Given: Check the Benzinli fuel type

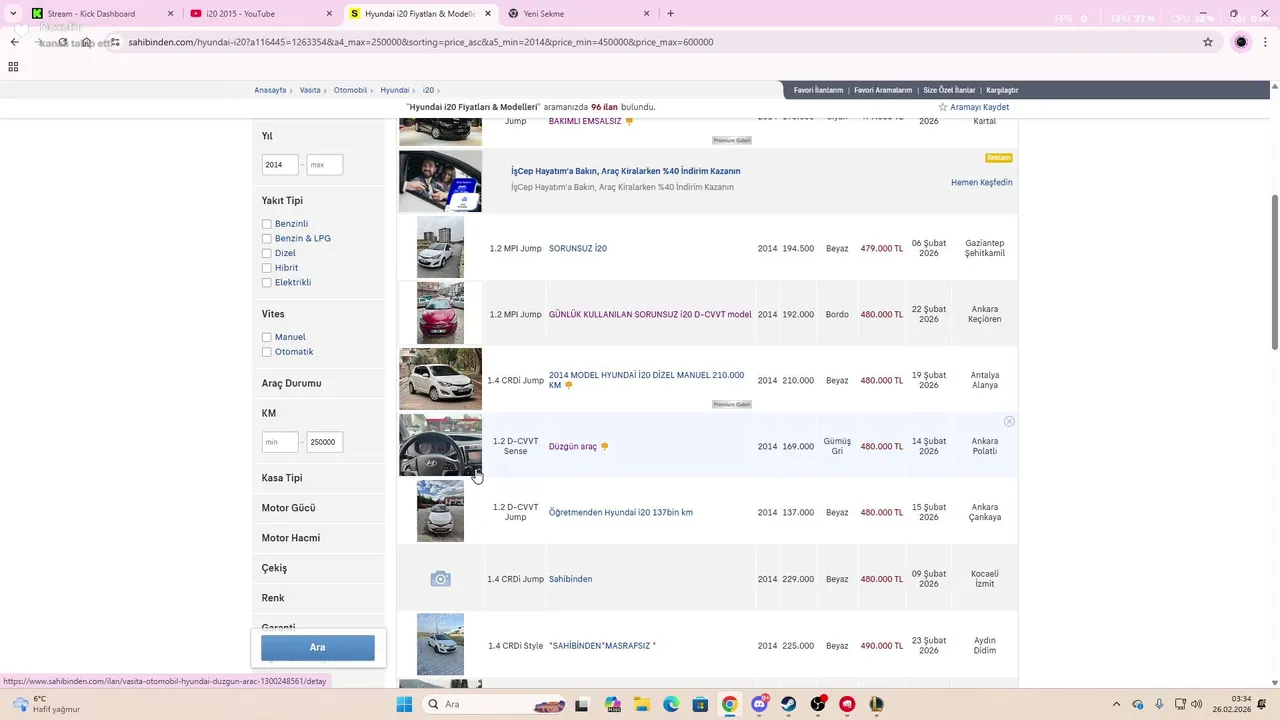Looking at the screenshot, I should [266, 224].
